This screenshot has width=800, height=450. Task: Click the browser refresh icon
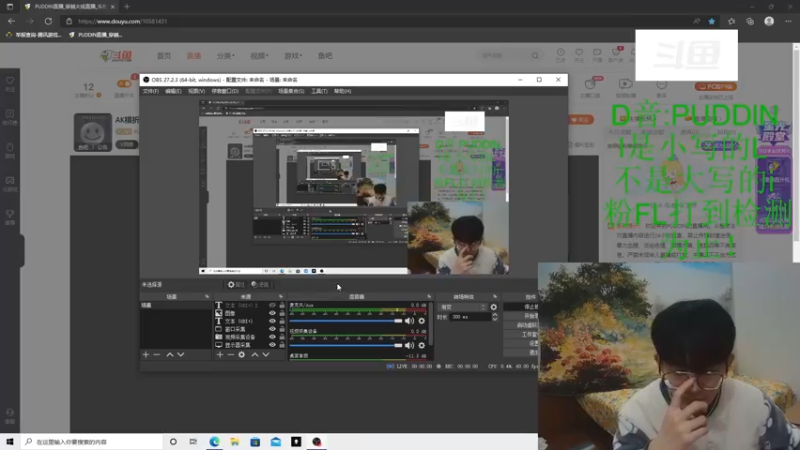click(48, 21)
